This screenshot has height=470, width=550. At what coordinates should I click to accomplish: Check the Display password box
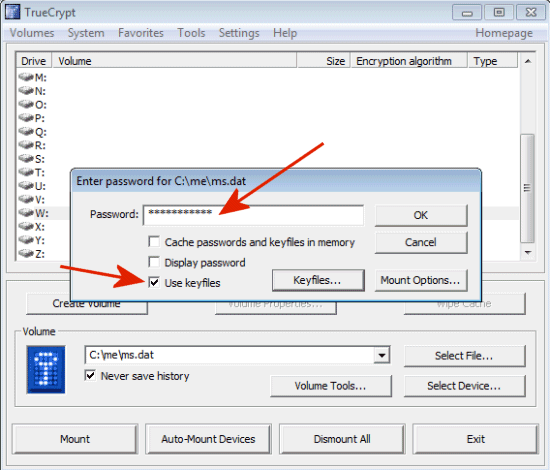(154, 262)
